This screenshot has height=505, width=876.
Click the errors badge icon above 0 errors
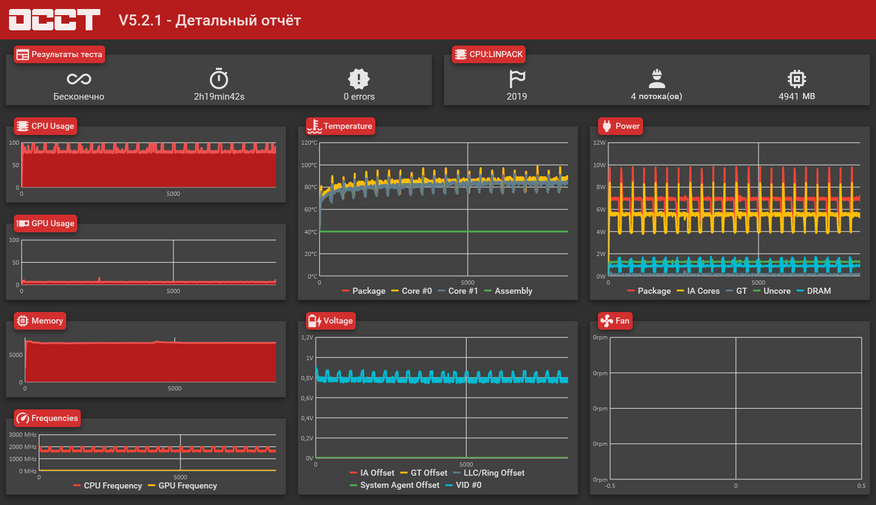(x=359, y=79)
